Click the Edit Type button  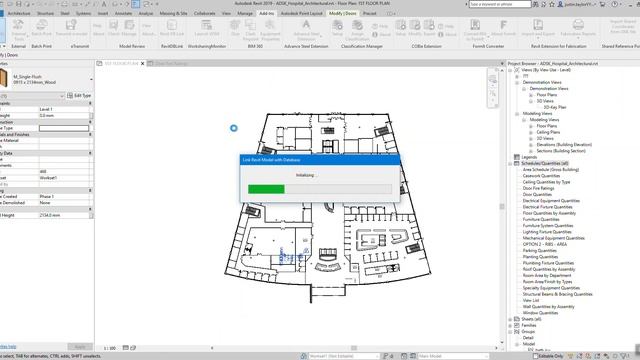pos(79,96)
